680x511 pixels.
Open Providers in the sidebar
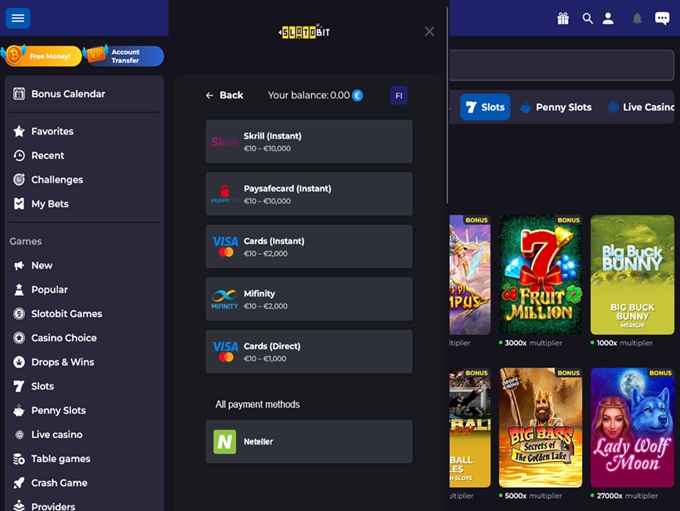coord(44,506)
